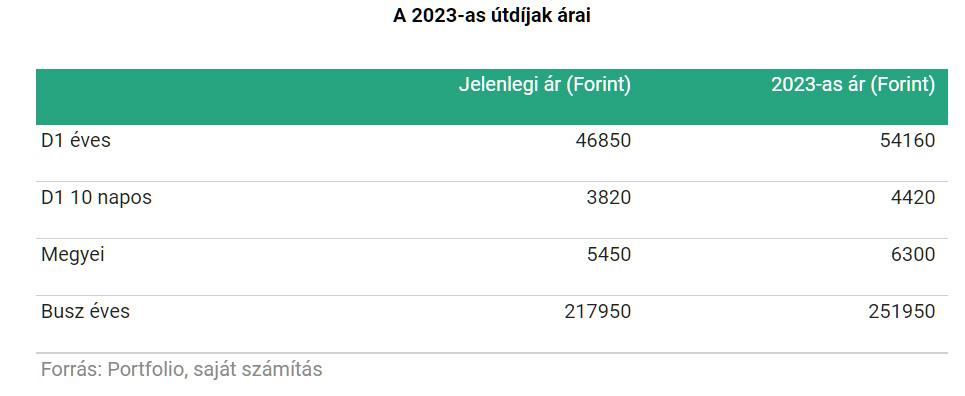The height and width of the screenshot is (396, 965).
Task: Select 2023 price value 251950
Action: point(902,311)
